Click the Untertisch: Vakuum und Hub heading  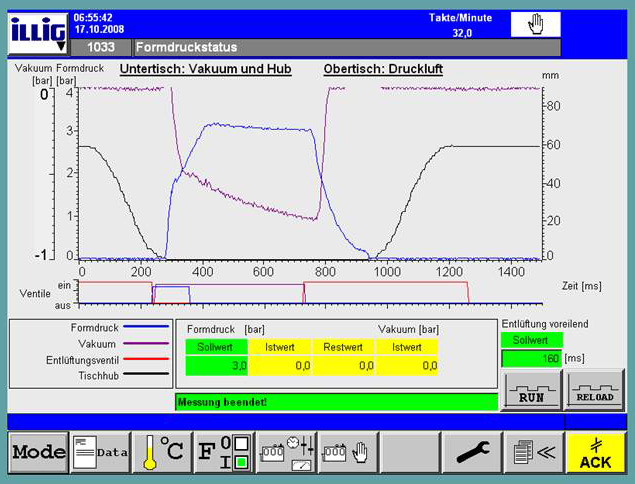pyautogui.click(x=206, y=69)
